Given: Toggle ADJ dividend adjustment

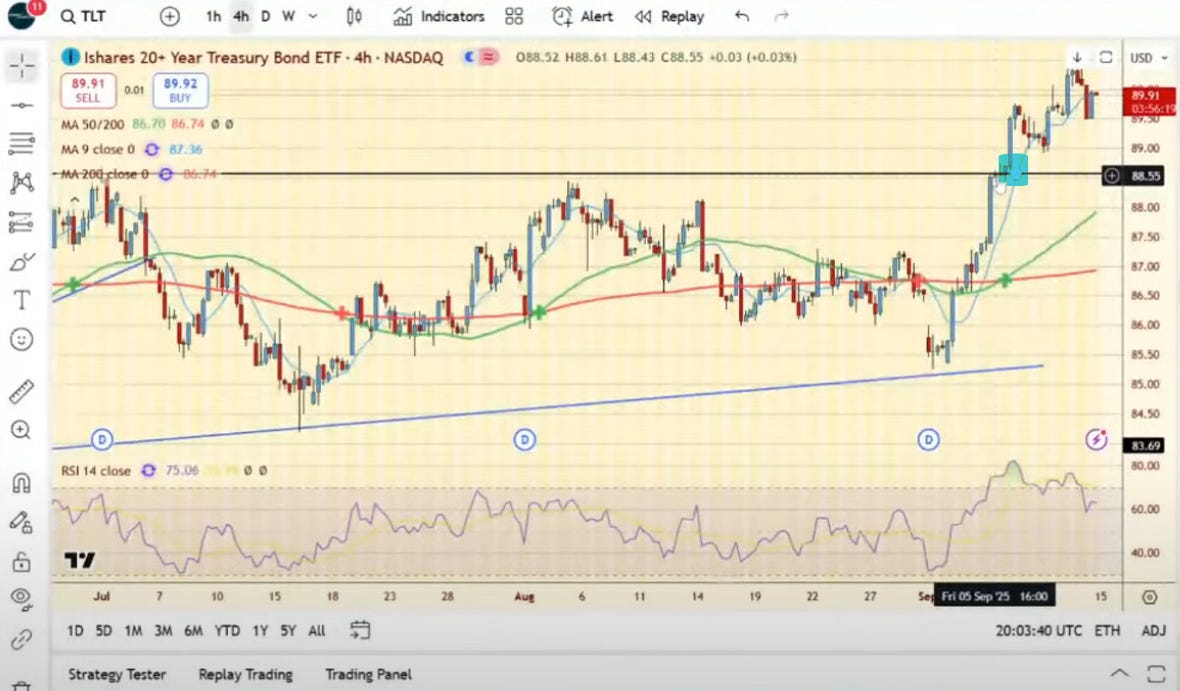Looking at the screenshot, I should pos(1153,631).
